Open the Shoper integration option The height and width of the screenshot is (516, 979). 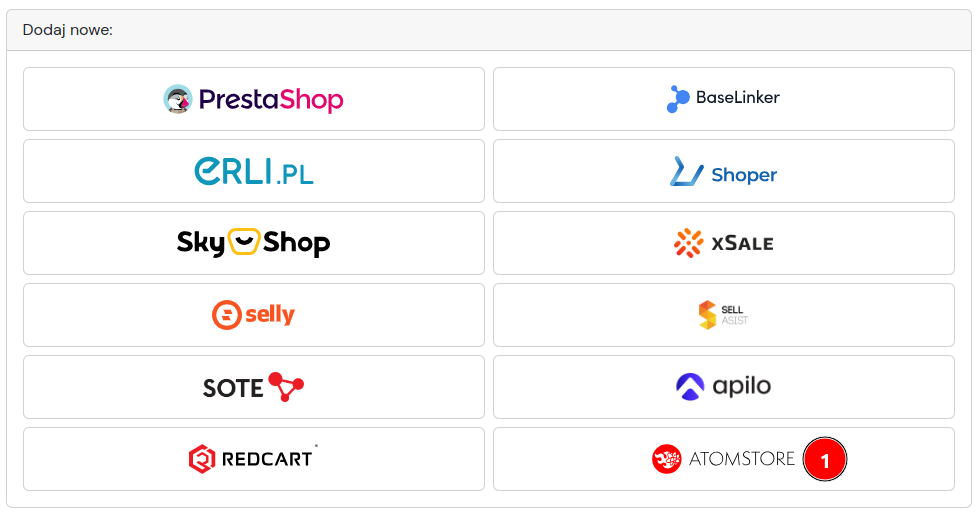click(724, 171)
